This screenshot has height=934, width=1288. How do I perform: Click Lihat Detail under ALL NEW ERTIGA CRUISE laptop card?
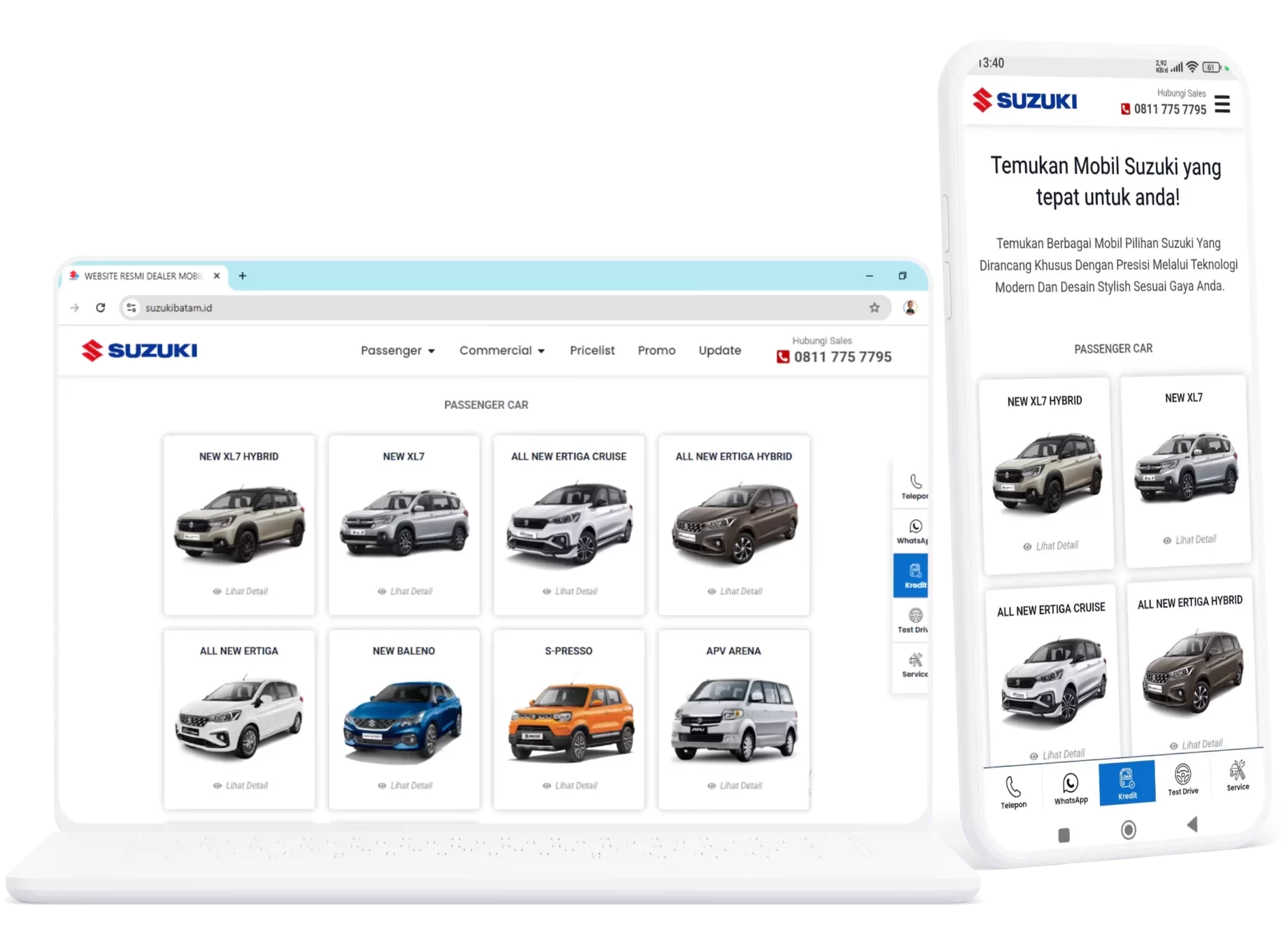pyautogui.click(x=570, y=591)
